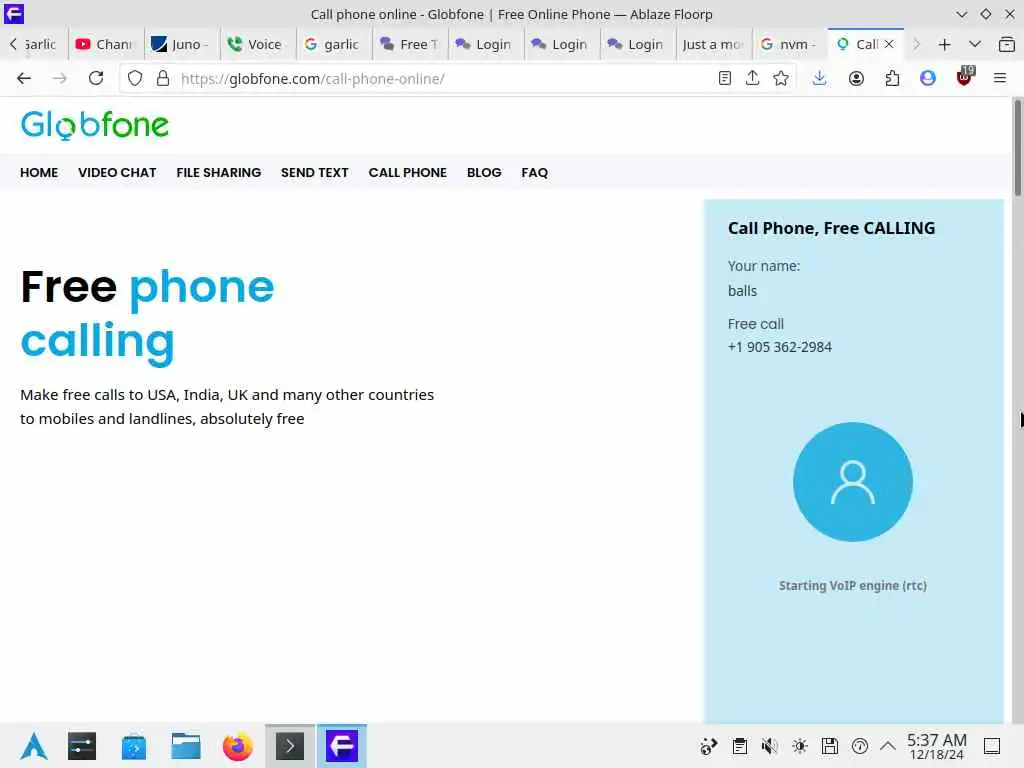Click the share page icon
The height and width of the screenshot is (768, 1024).
point(752,78)
